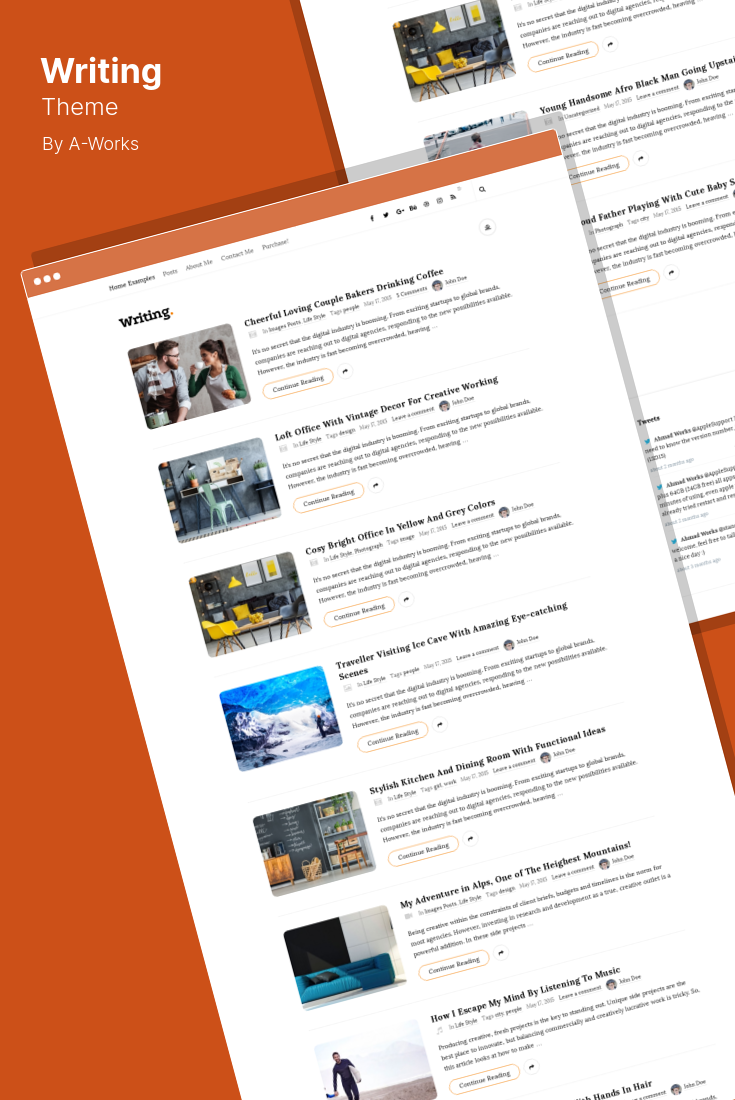
Task: Share the Loft Office With Vintage Decor post
Action: pos(376,485)
